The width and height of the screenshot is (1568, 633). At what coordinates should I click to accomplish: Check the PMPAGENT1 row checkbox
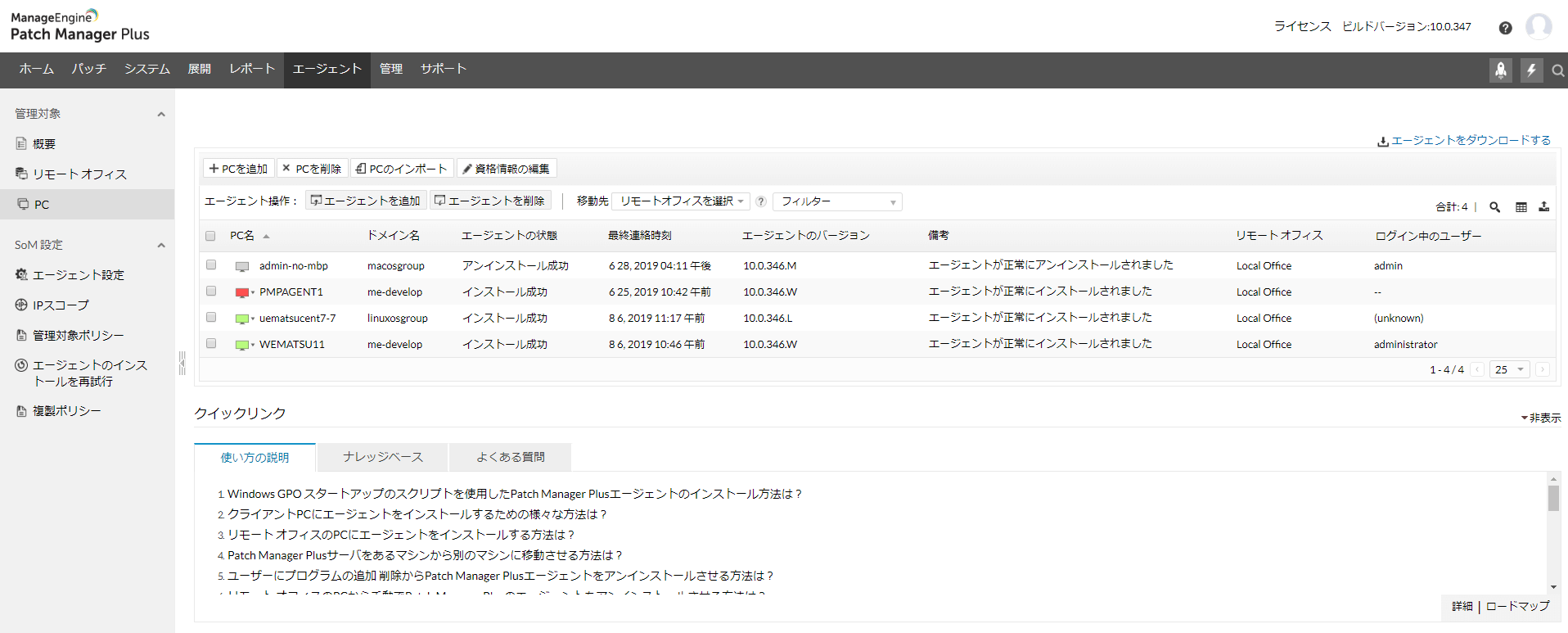211,291
